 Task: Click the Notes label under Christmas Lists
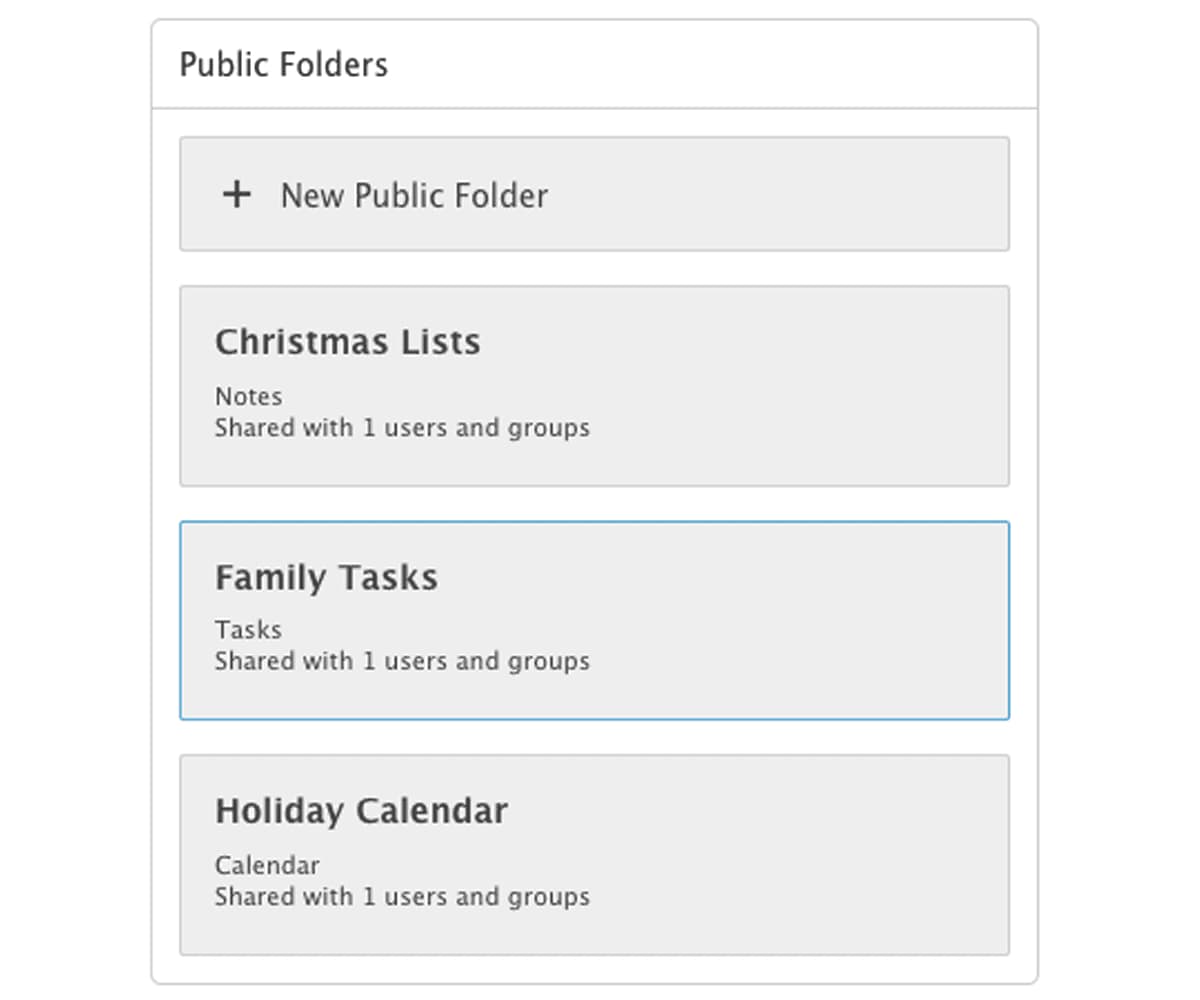pyautogui.click(x=247, y=396)
